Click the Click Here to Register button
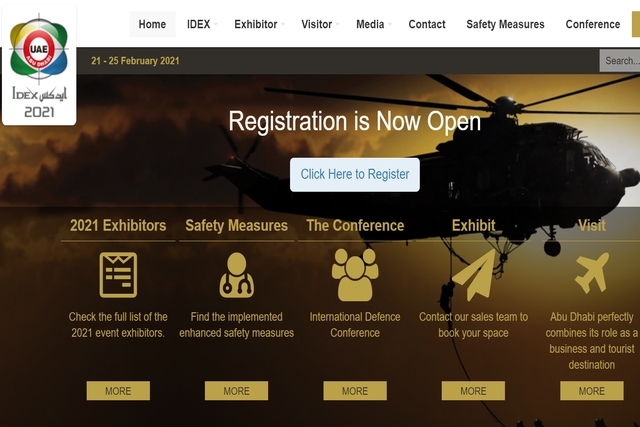This screenshot has width=640, height=427. coord(355,174)
